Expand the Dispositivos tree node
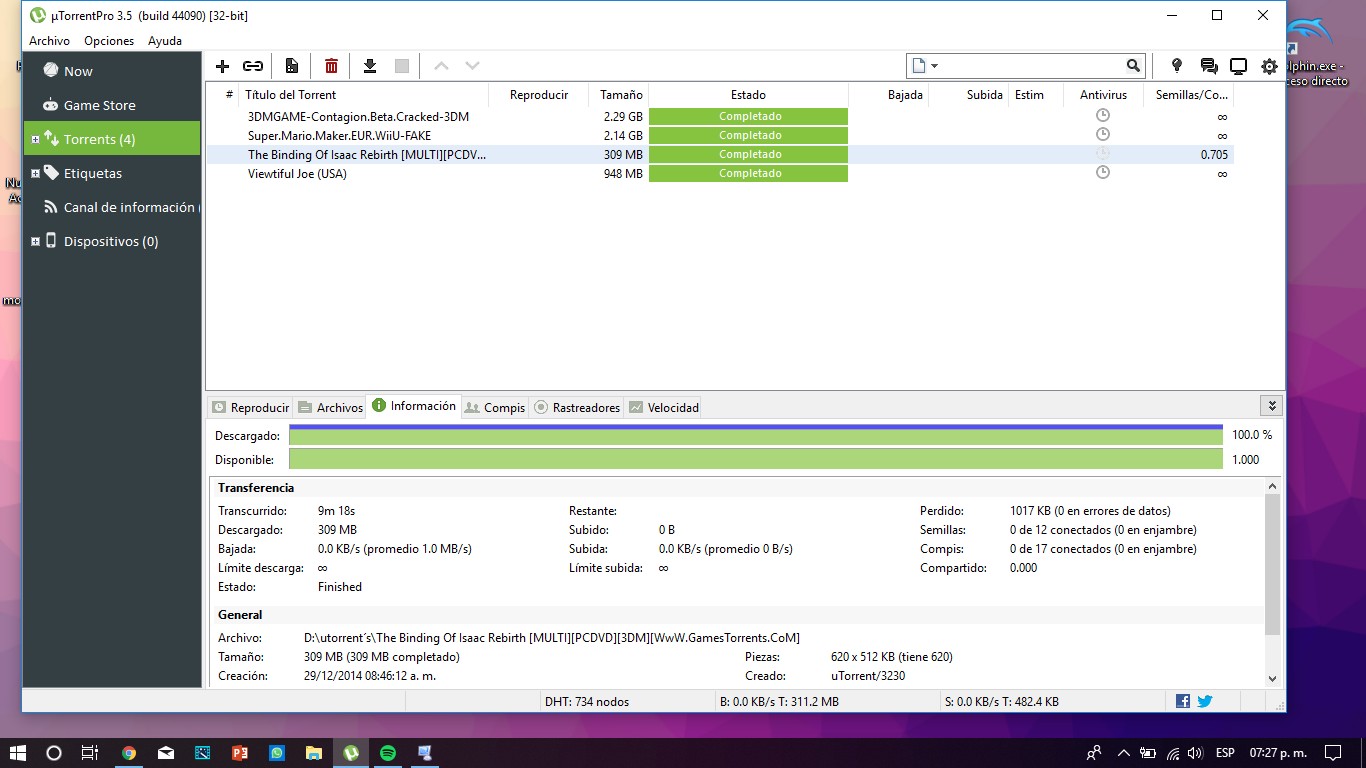 (35, 241)
